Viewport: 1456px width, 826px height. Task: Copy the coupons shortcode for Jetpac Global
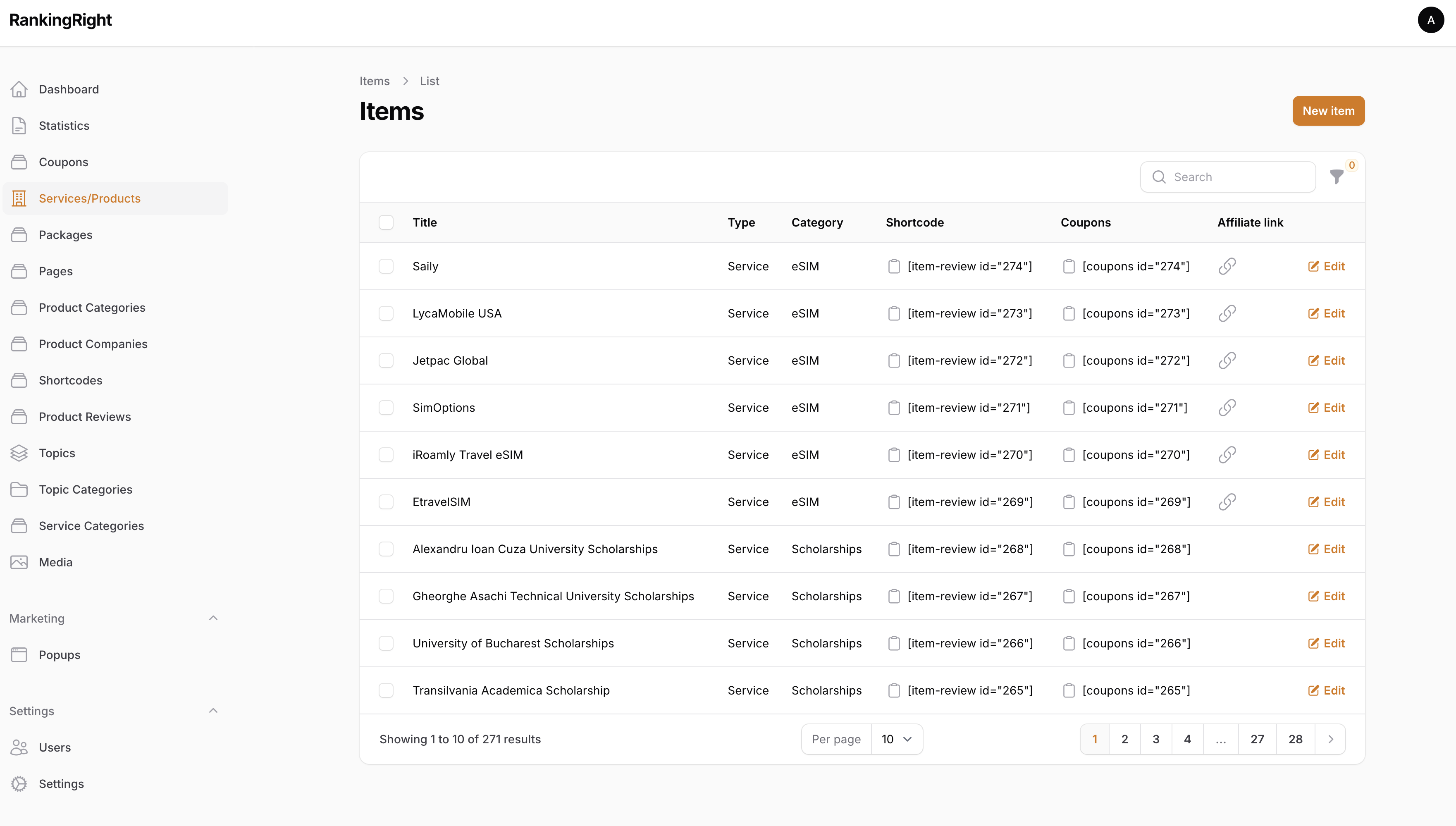(x=1069, y=360)
